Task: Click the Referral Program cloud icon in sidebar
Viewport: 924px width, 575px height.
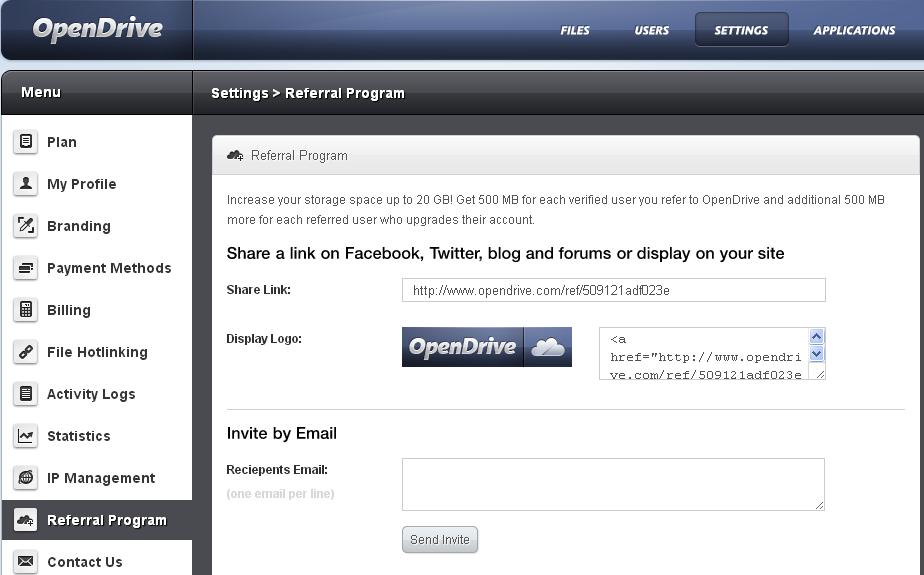Action: click(x=25, y=520)
